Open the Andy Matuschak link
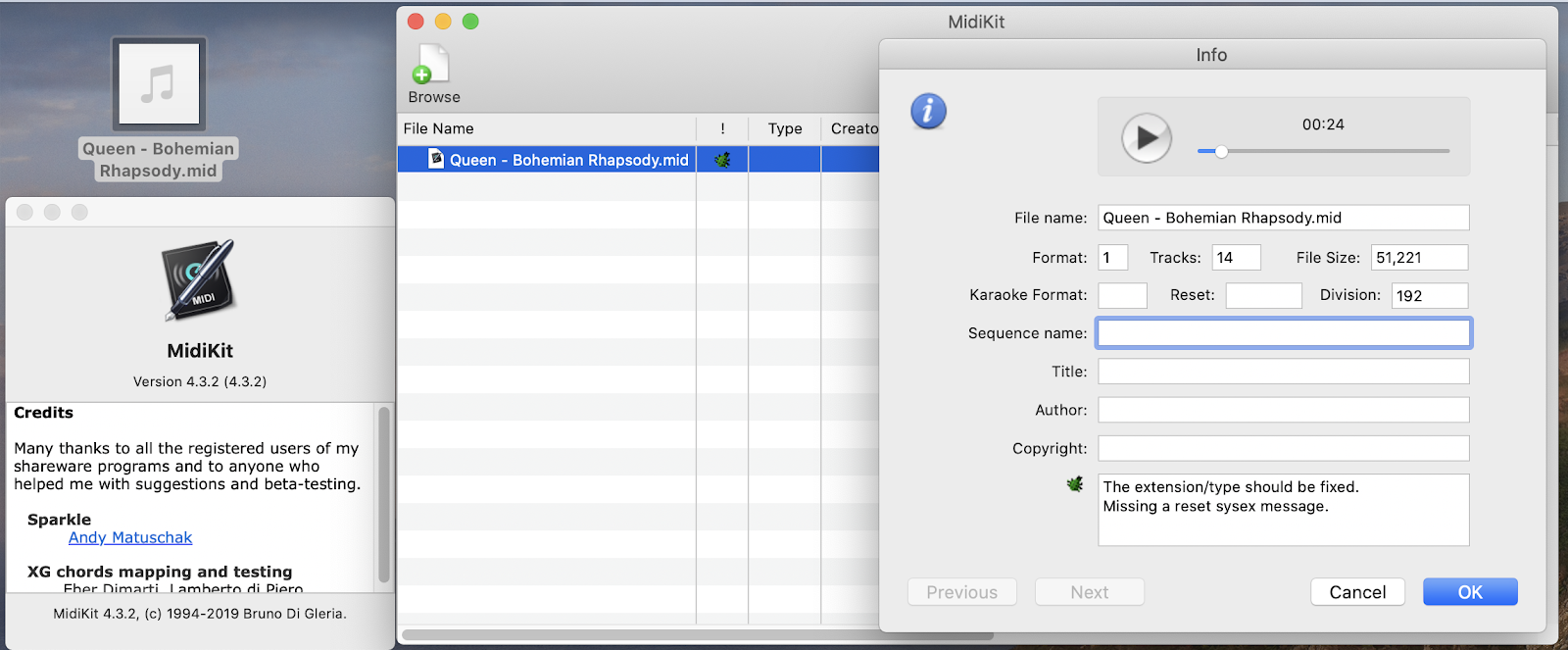The height and width of the screenshot is (650, 1568). tap(130, 537)
